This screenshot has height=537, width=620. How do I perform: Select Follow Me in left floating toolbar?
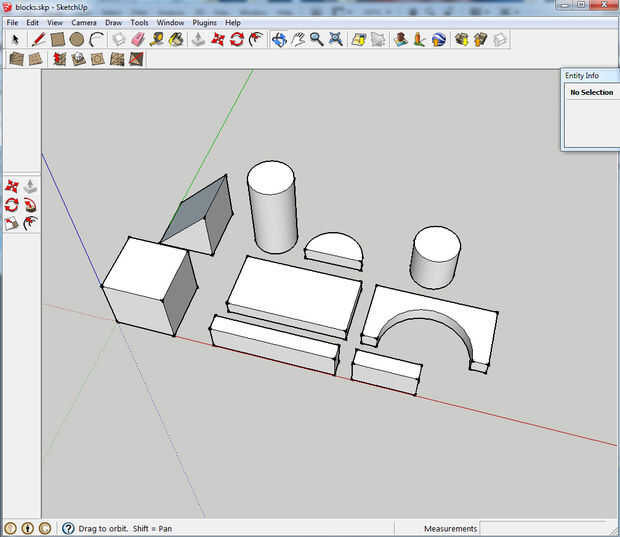click(30, 205)
